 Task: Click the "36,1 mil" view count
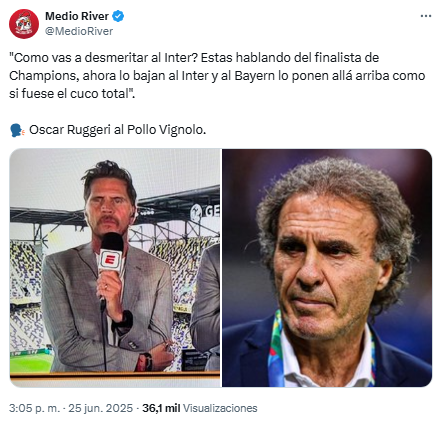(161, 408)
